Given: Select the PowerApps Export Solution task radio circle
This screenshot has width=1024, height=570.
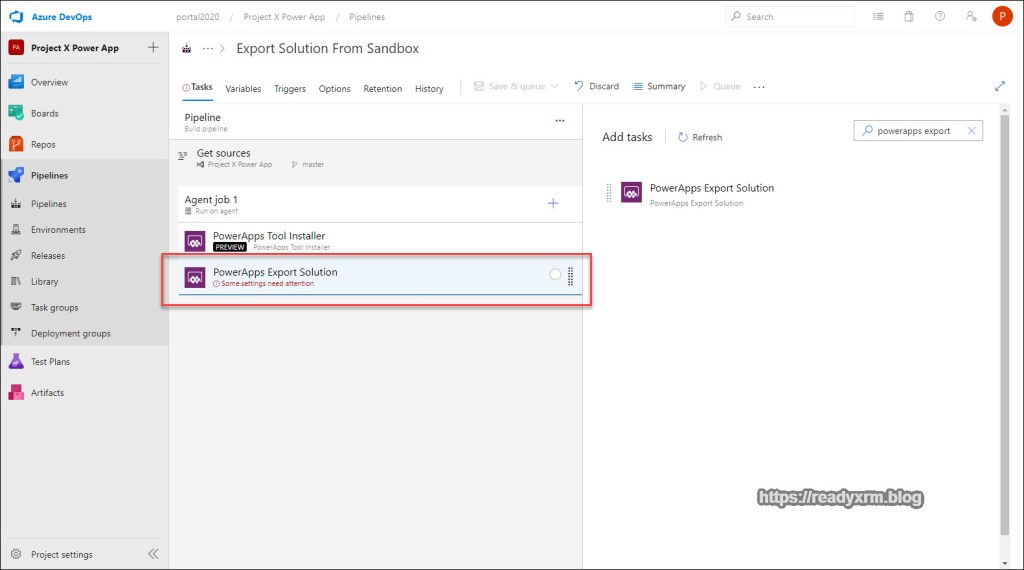Looking at the screenshot, I should pyautogui.click(x=555, y=275).
